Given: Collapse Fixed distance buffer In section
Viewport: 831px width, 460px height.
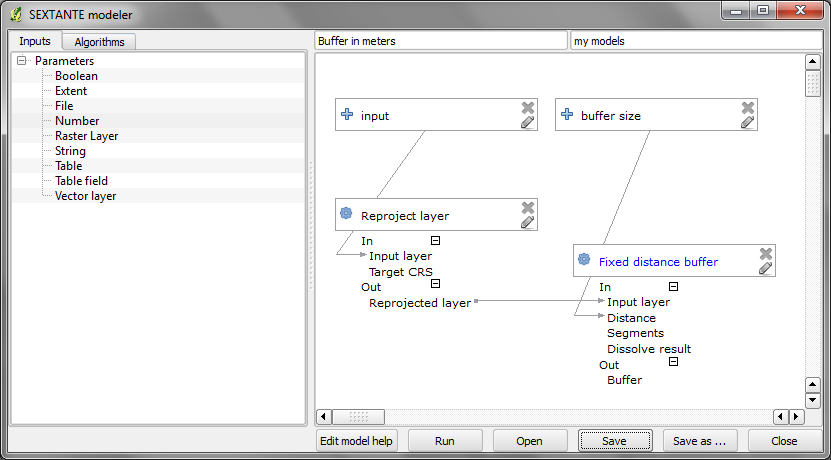Looking at the screenshot, I should tap(673, 287).
